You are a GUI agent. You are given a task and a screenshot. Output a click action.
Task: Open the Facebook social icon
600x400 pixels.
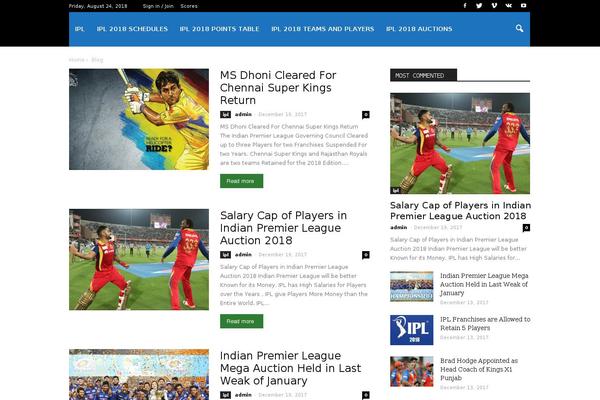pyautogui.click(x=465, y=6)
